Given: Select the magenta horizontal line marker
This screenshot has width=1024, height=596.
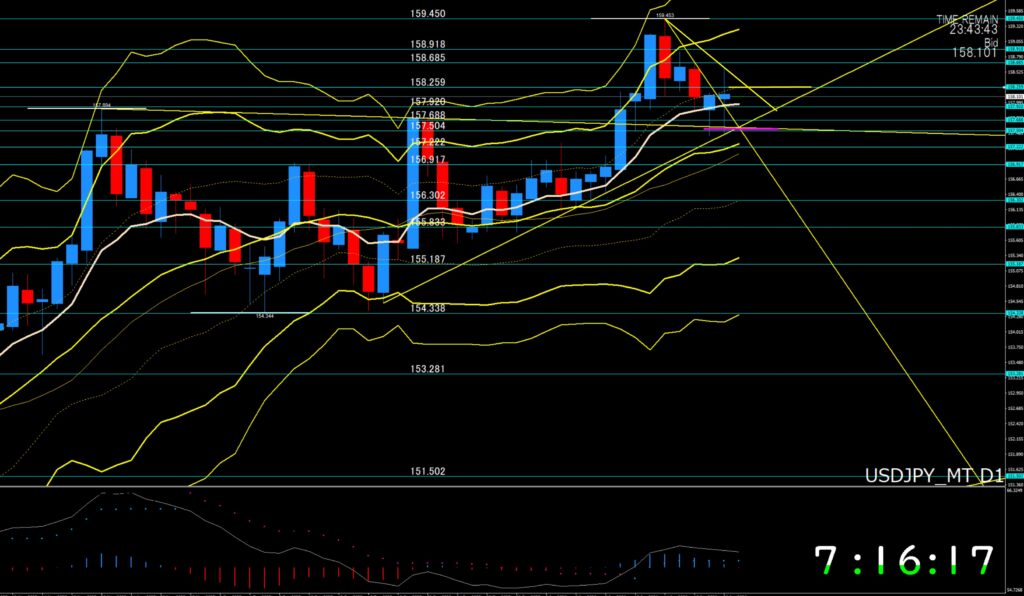Looking at the screenshot, I should (x=740, y=129).
